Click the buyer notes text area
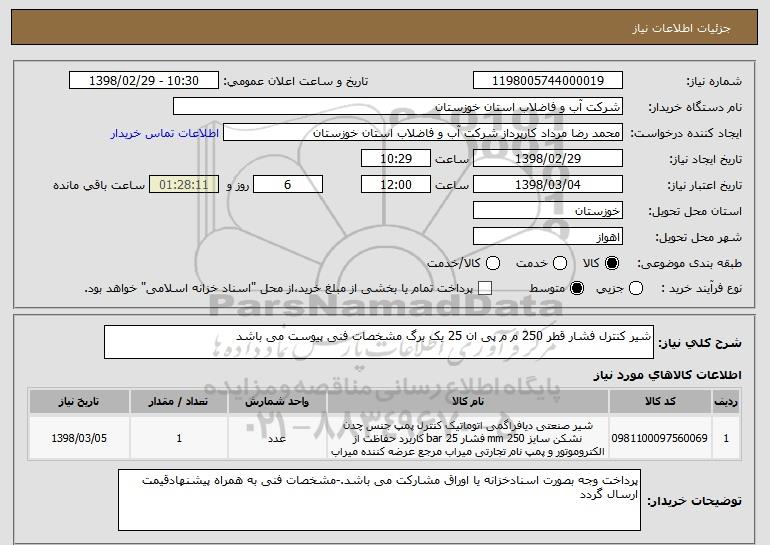This screenshot has width=770, height=545. 379,500
